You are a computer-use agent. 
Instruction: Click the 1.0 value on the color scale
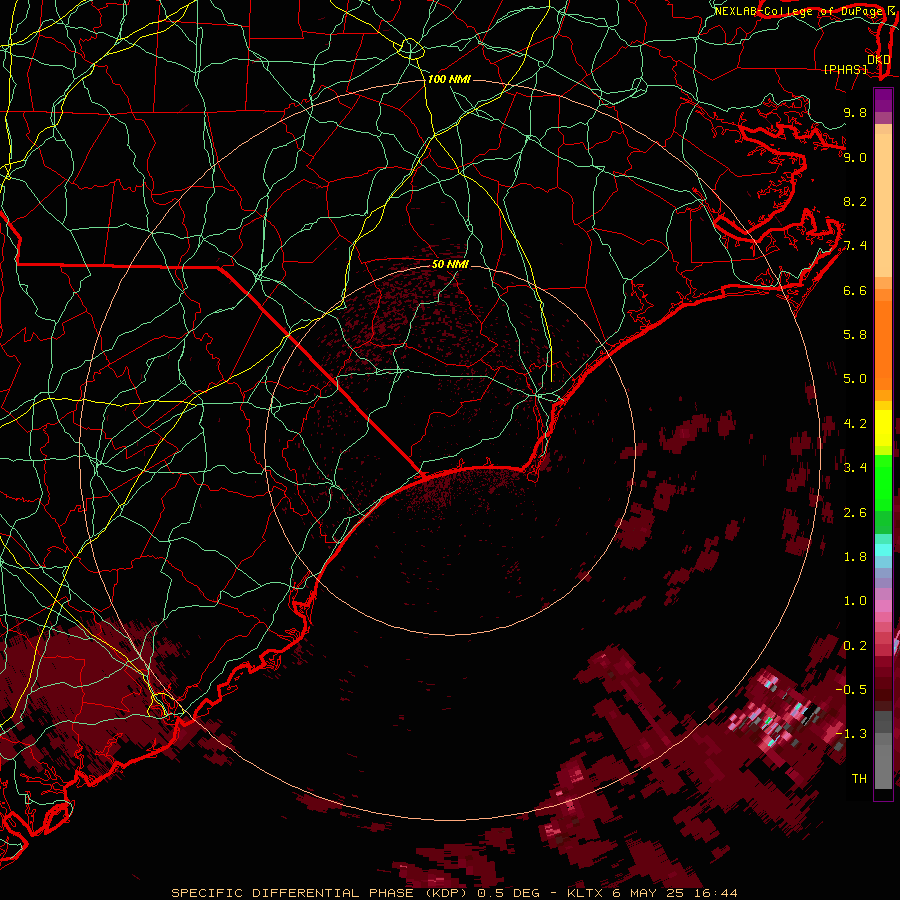click(x=855, y=601)
